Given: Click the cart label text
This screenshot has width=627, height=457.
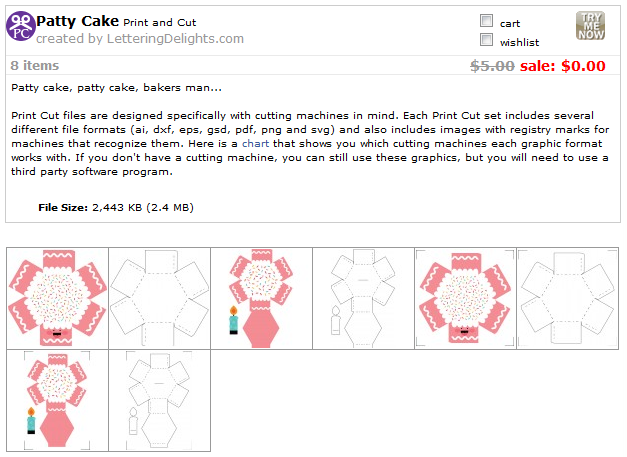Looking at the screenshot, I should click(x=510, y=23).
